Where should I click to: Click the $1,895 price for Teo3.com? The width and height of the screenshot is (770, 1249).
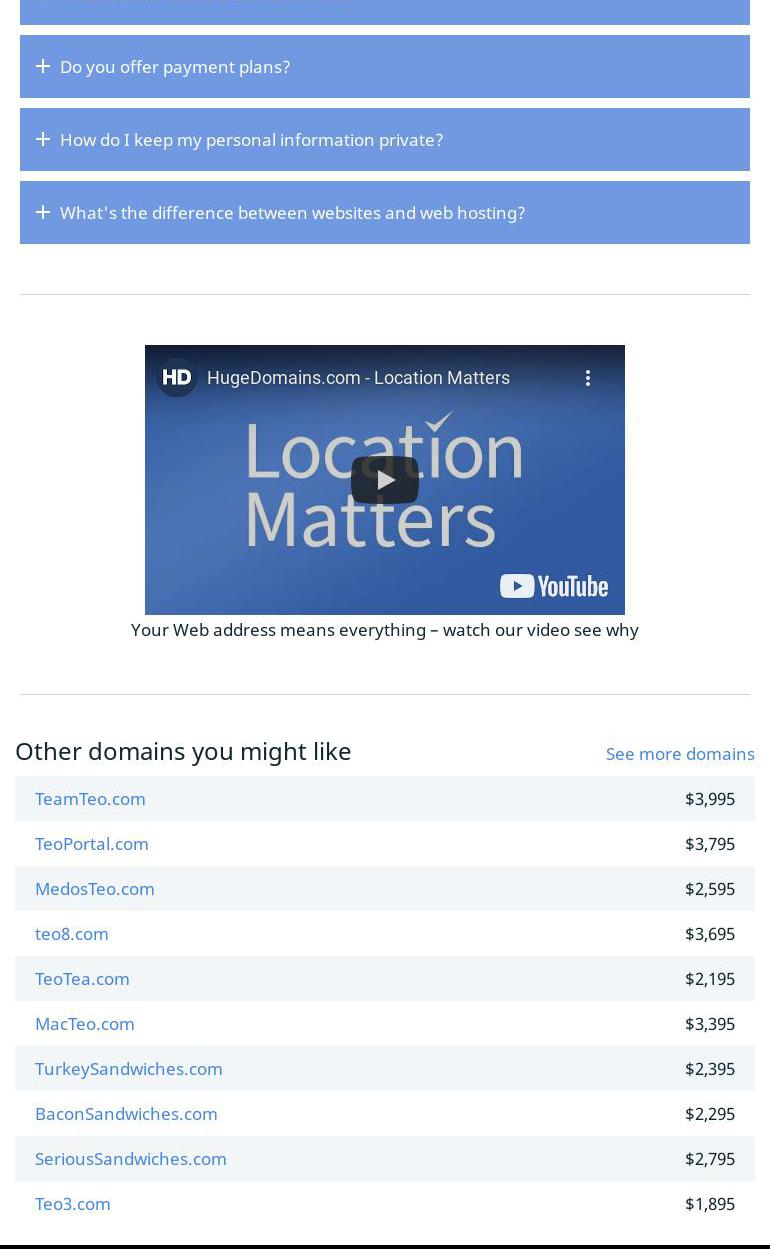click(x=710, y=1204)
